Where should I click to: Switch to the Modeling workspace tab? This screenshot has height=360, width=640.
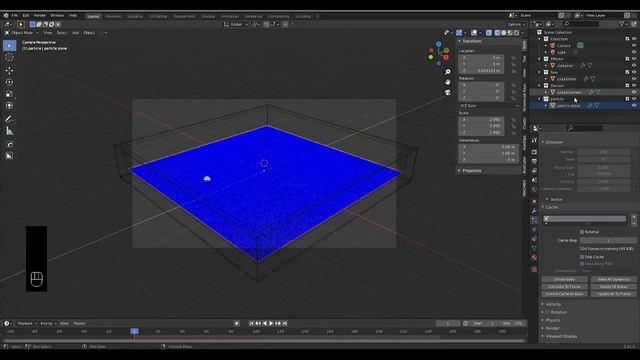(x=113, y=16)
